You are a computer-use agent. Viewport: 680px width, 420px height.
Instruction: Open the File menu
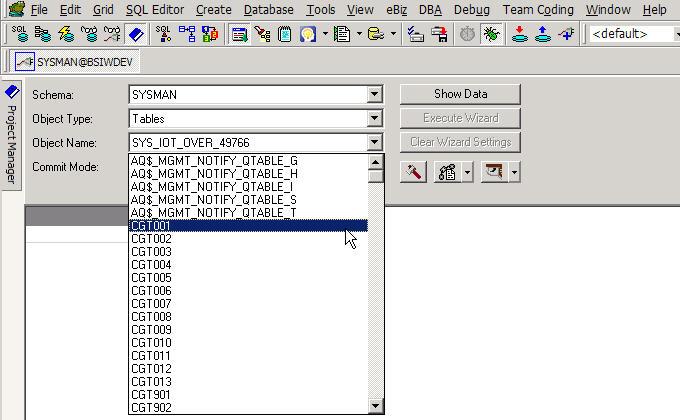[x=39, y=10]
